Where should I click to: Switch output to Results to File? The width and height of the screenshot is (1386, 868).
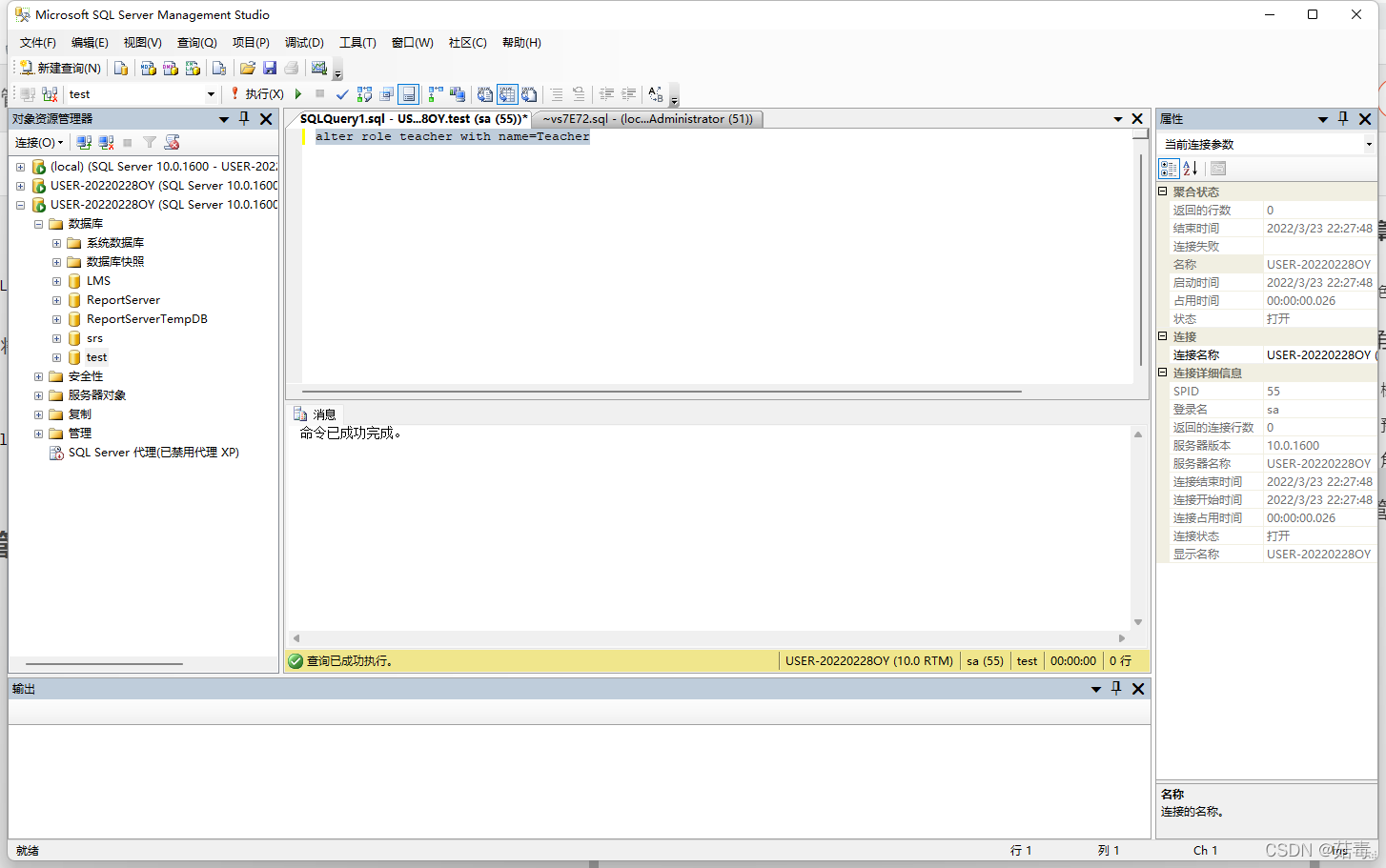pyautogui.click(x=529, y=94)
